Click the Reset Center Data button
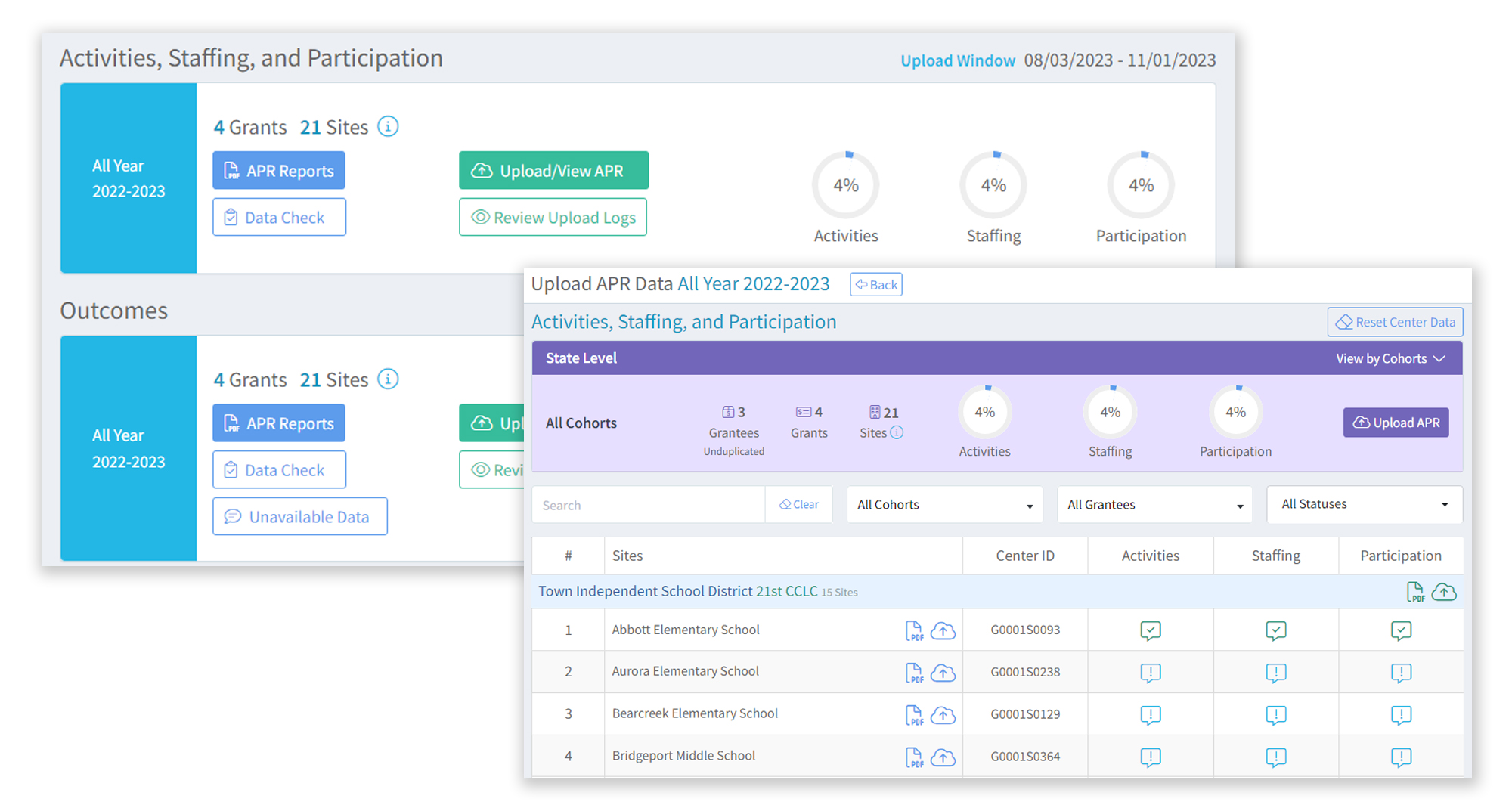This screenshot has width=1512, height=811. tap(1395, 322)
